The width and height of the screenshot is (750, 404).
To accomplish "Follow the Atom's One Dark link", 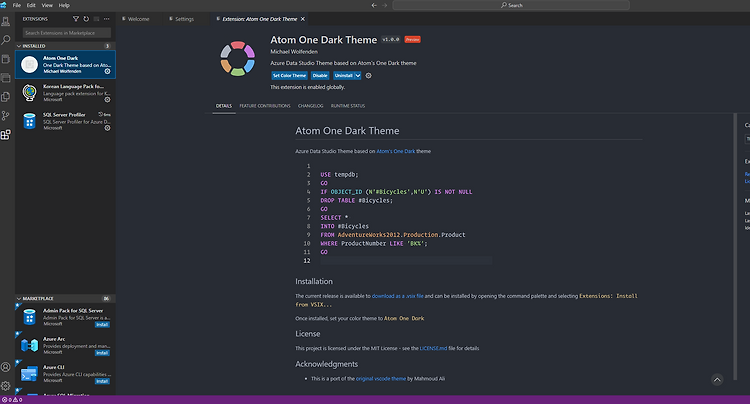I will pos(396,151).
